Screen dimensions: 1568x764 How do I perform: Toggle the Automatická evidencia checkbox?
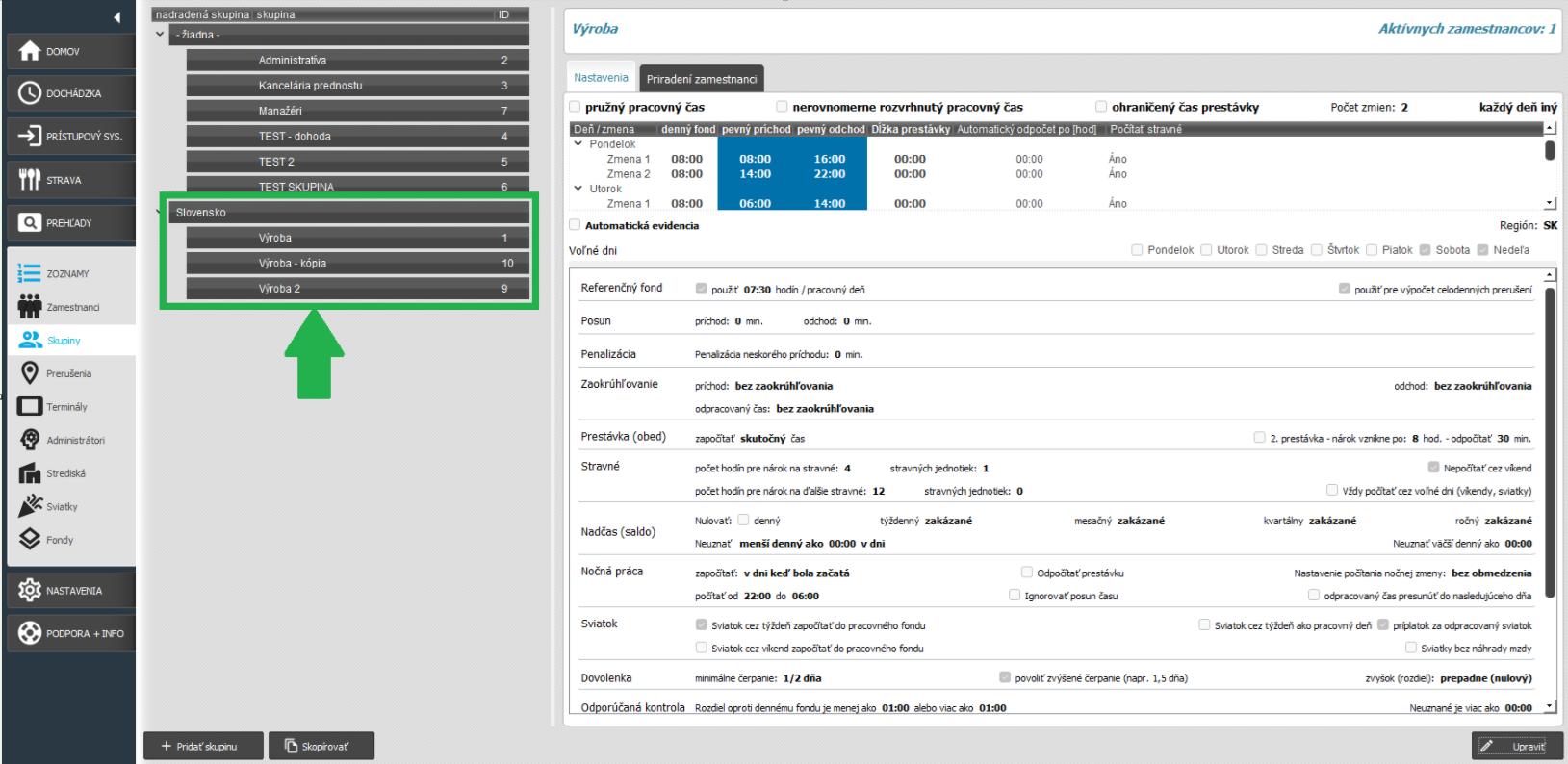tap(576, 225)
